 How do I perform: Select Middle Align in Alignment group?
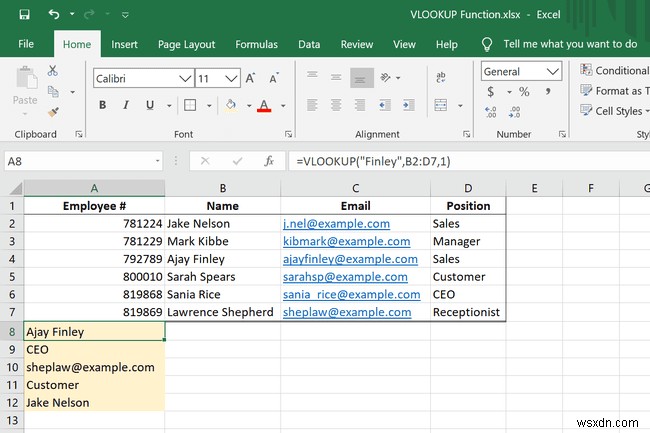[336, 77]
